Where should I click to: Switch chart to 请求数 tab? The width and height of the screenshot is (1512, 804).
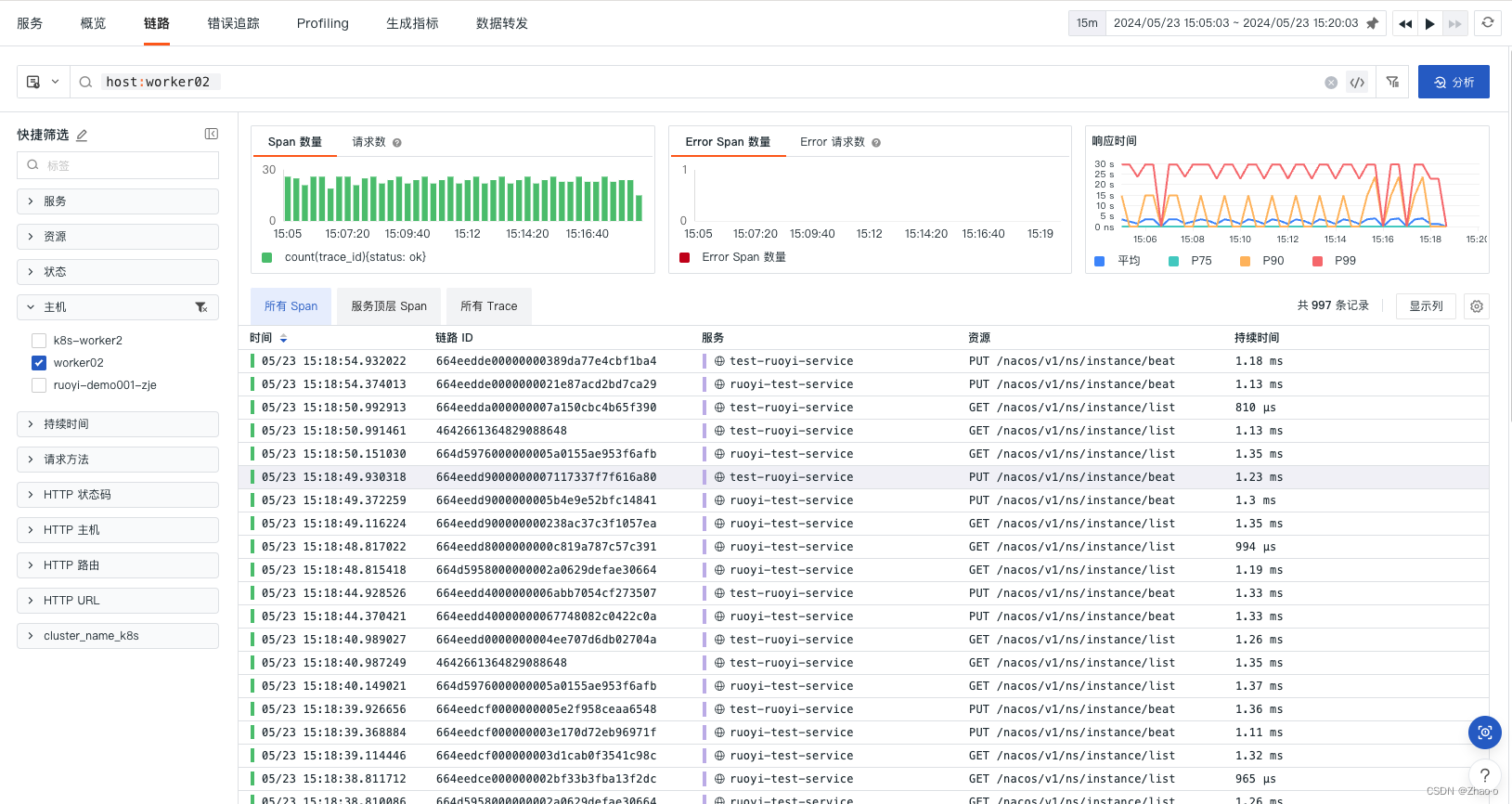point(368,142)
